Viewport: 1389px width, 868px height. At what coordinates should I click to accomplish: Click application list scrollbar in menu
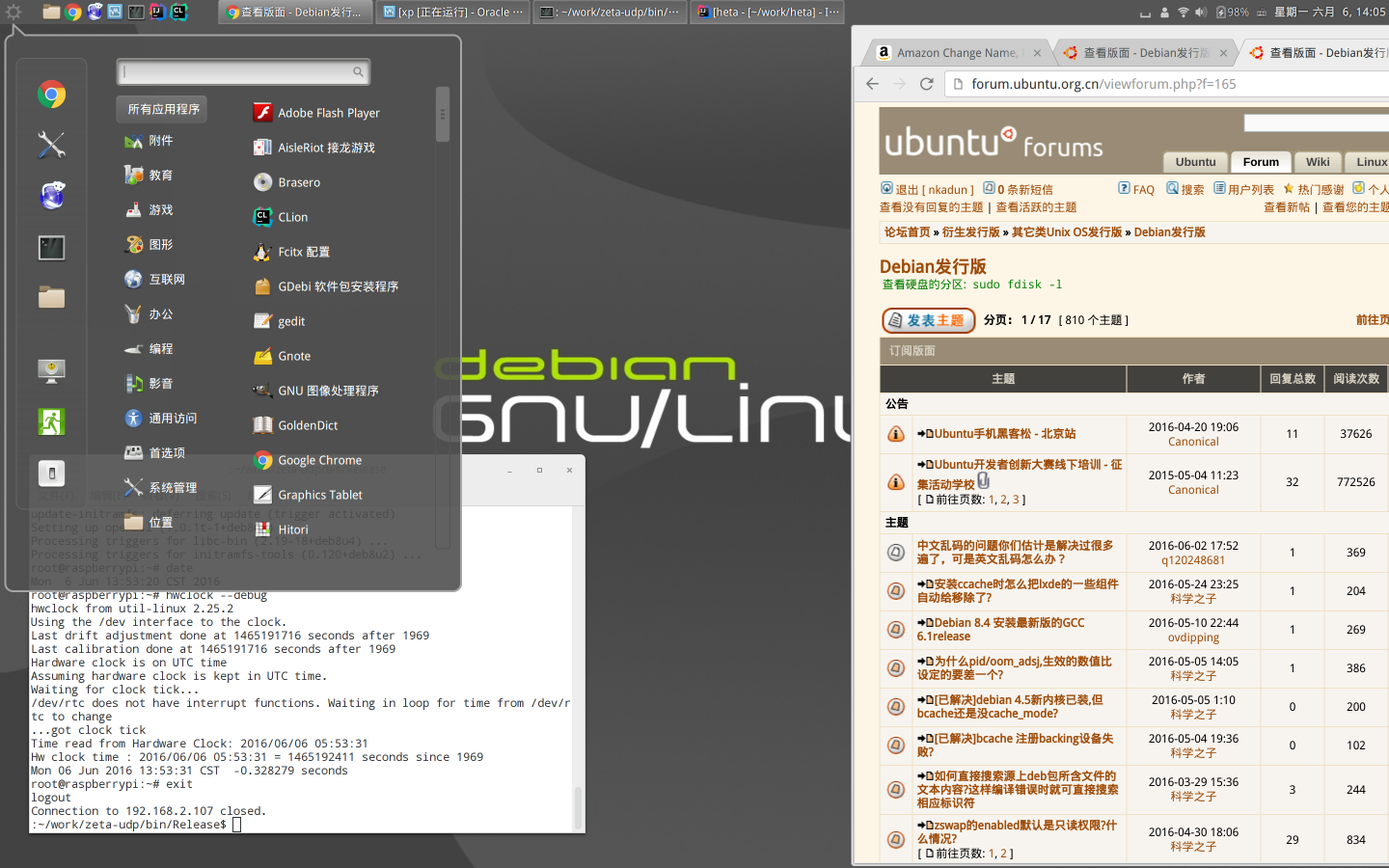click(443, 115)
